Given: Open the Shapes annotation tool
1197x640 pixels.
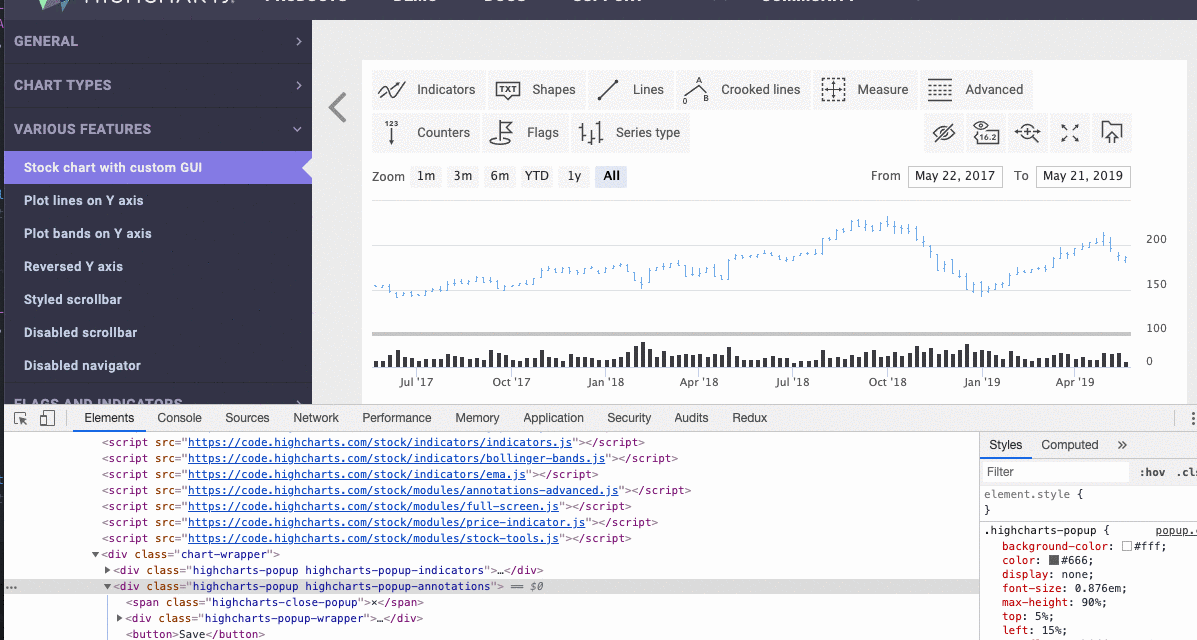Looking at the screenshot, I should [536, 89].
